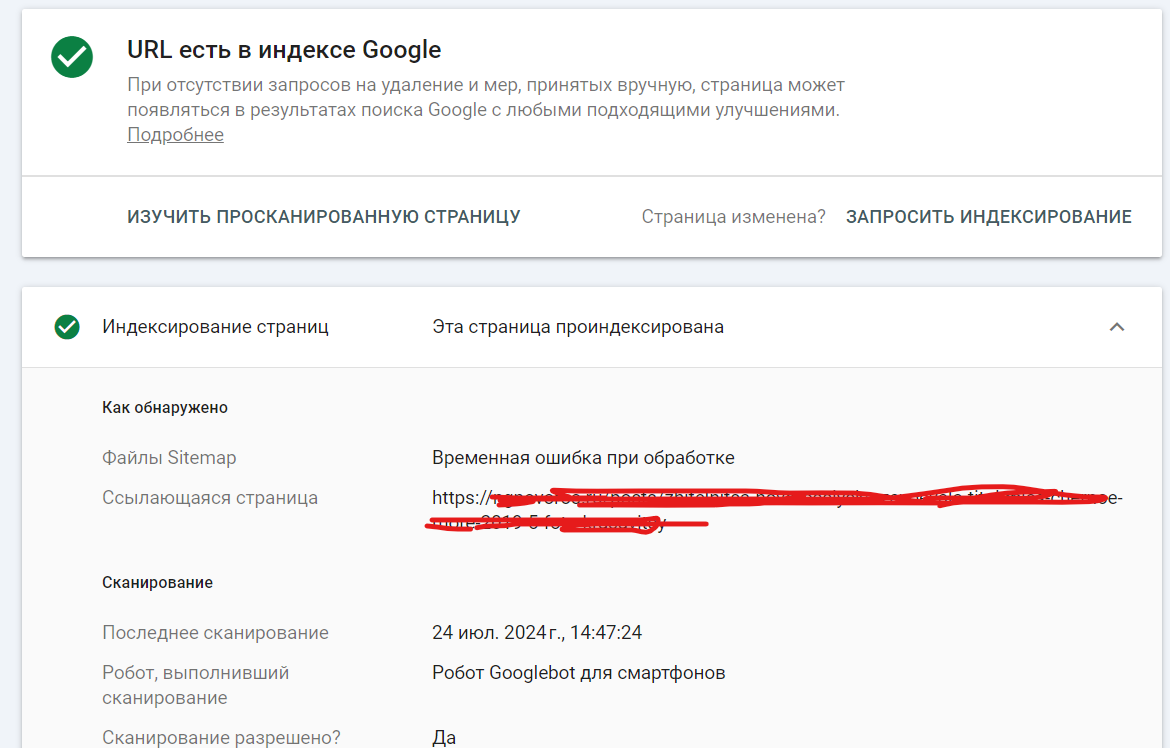Viewport: 1170px width, 748px height.
Task: Click Временная ошибка при обработке value
Action: click(x=583, y=458)
